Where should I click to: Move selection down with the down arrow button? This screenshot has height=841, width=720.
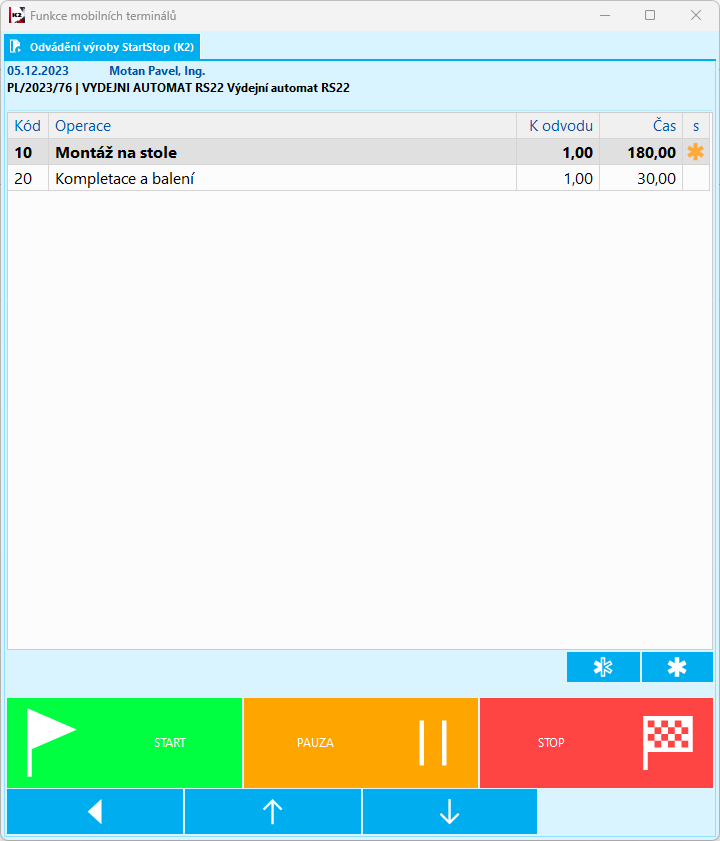(x=450, y=812)
